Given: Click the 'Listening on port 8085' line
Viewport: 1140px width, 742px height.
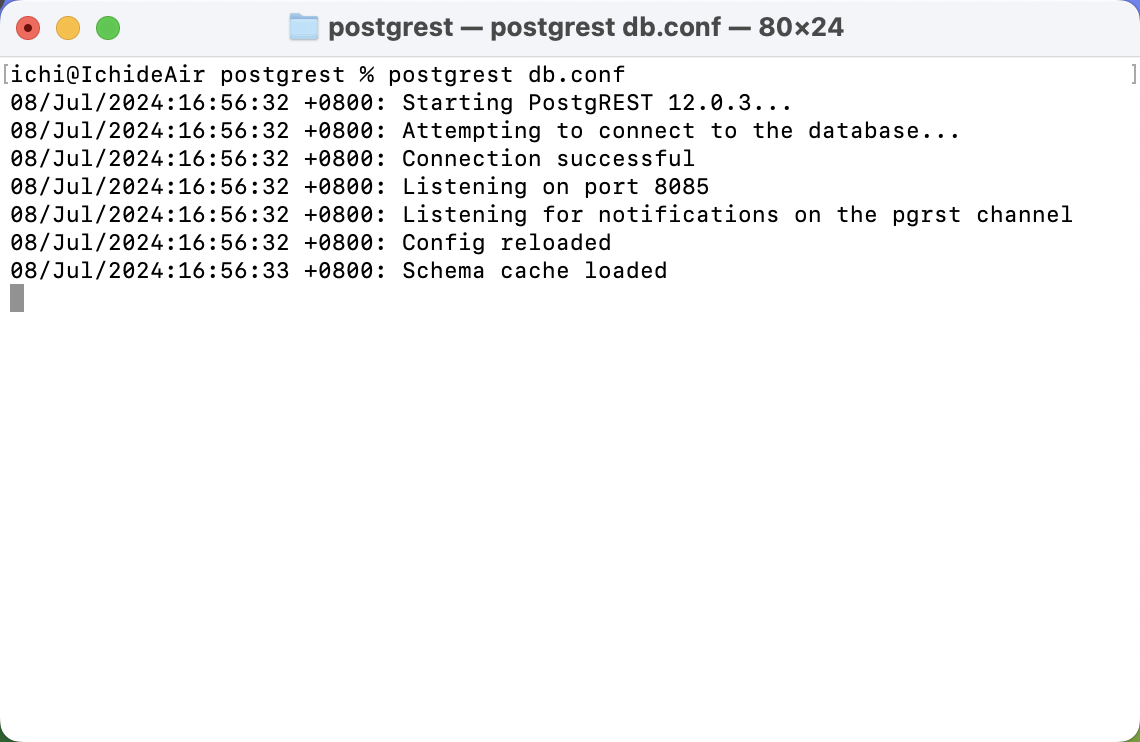Looking at the screenshot, I should coord(555,187).
